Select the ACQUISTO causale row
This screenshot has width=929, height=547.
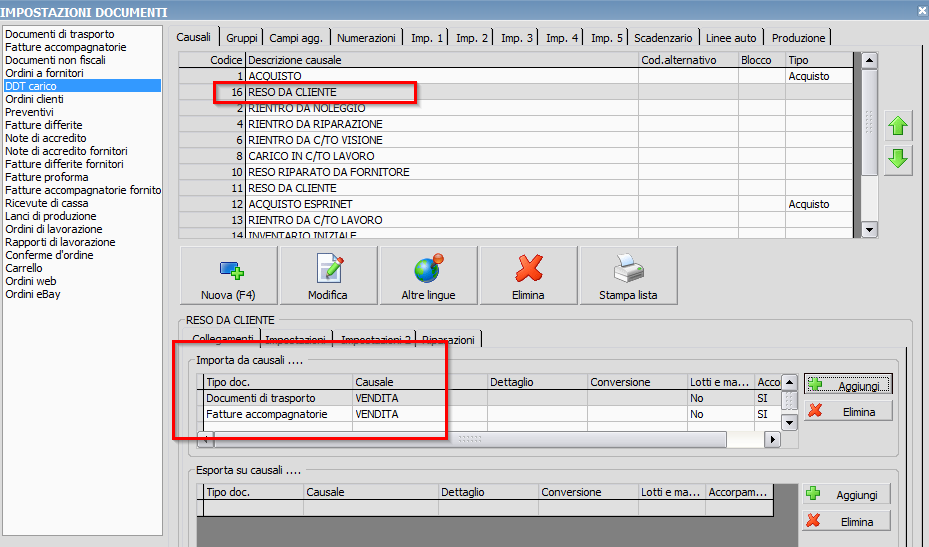click(x=515, y=76)
